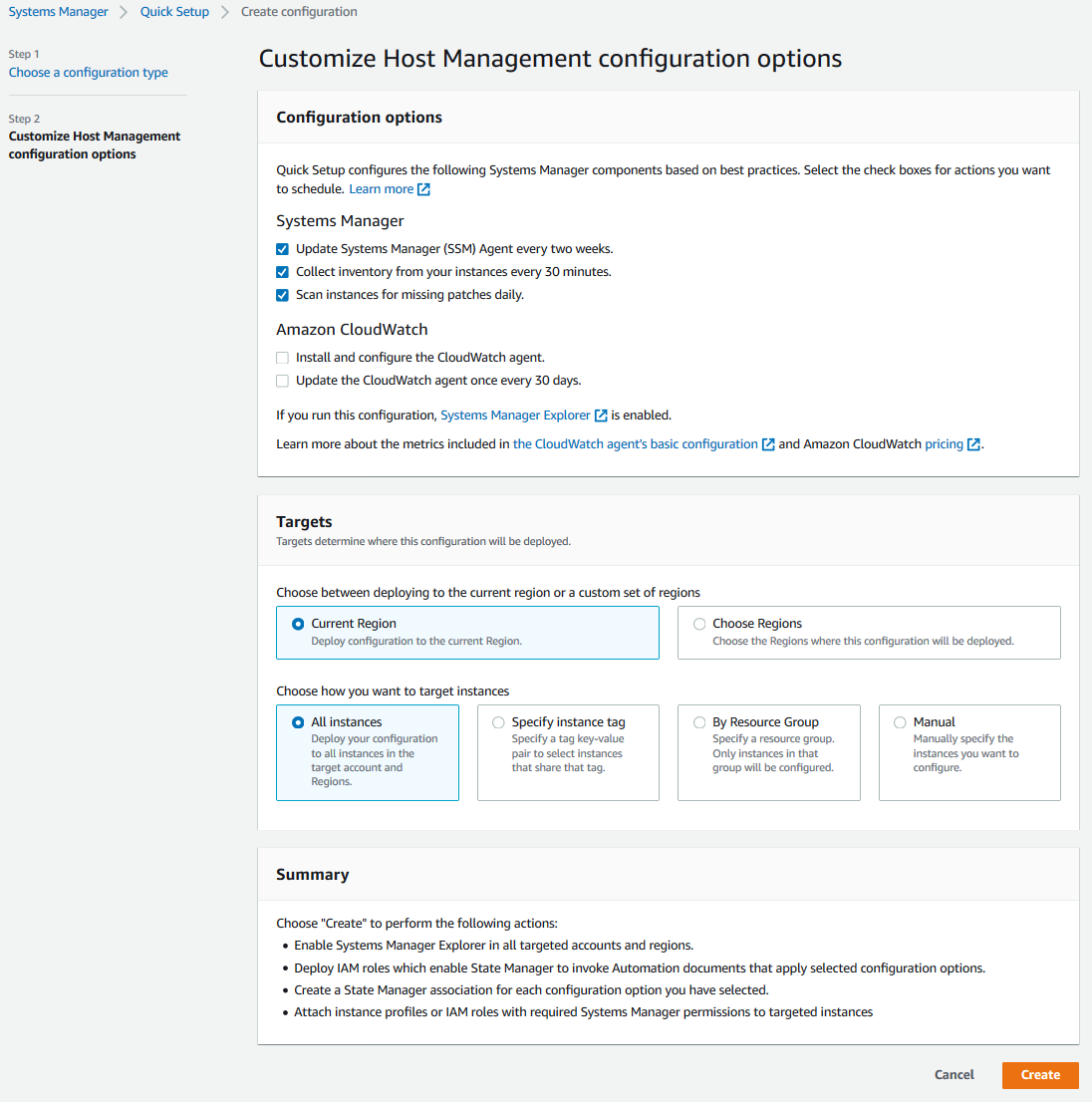Image resolution: width=1092 pixels, height=1102 pixels.
Task: Go back to Choose a configuration type
Action: (89, 73)
